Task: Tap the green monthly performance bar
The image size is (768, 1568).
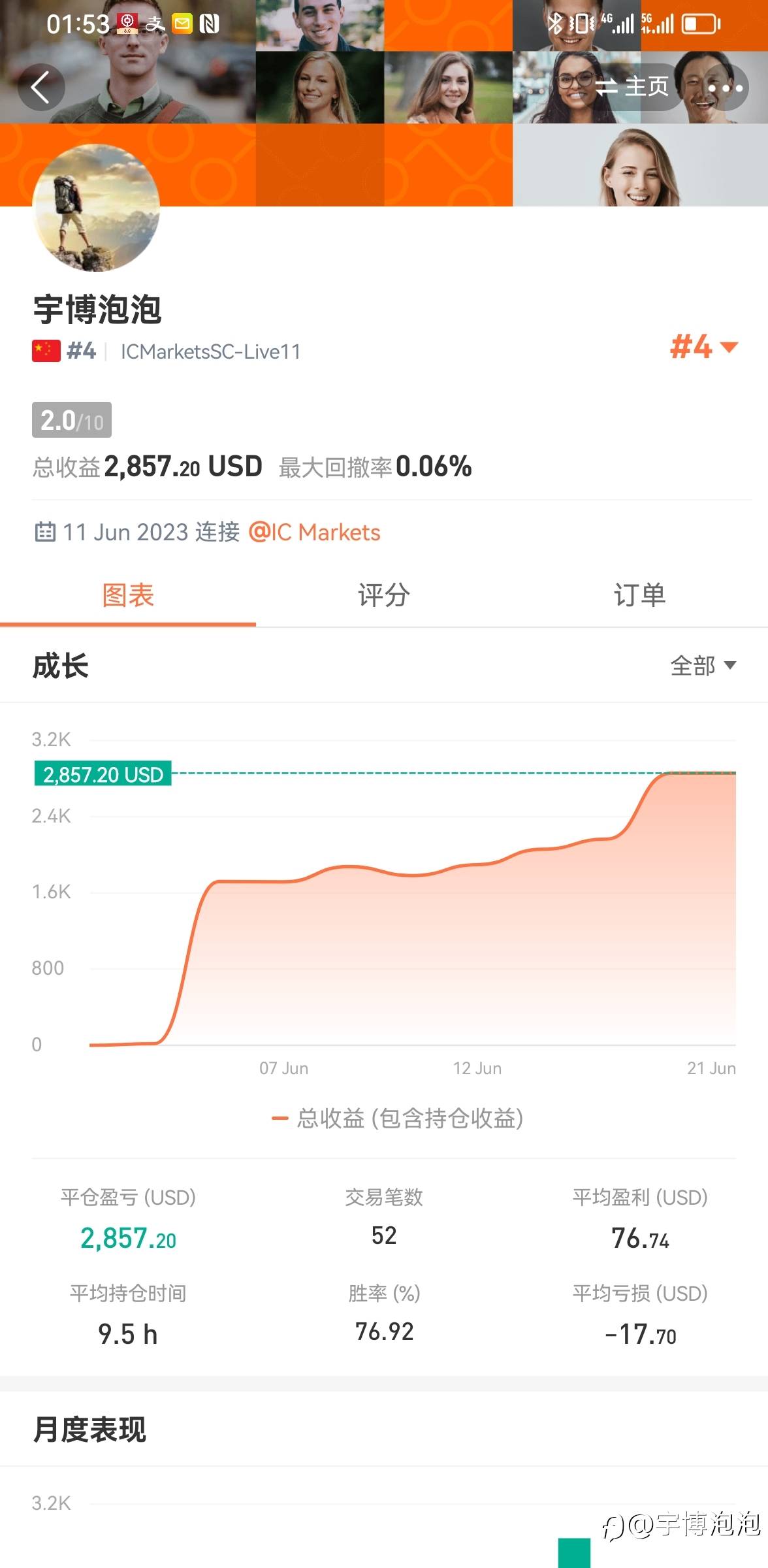Action: [x=574, y=1553]
